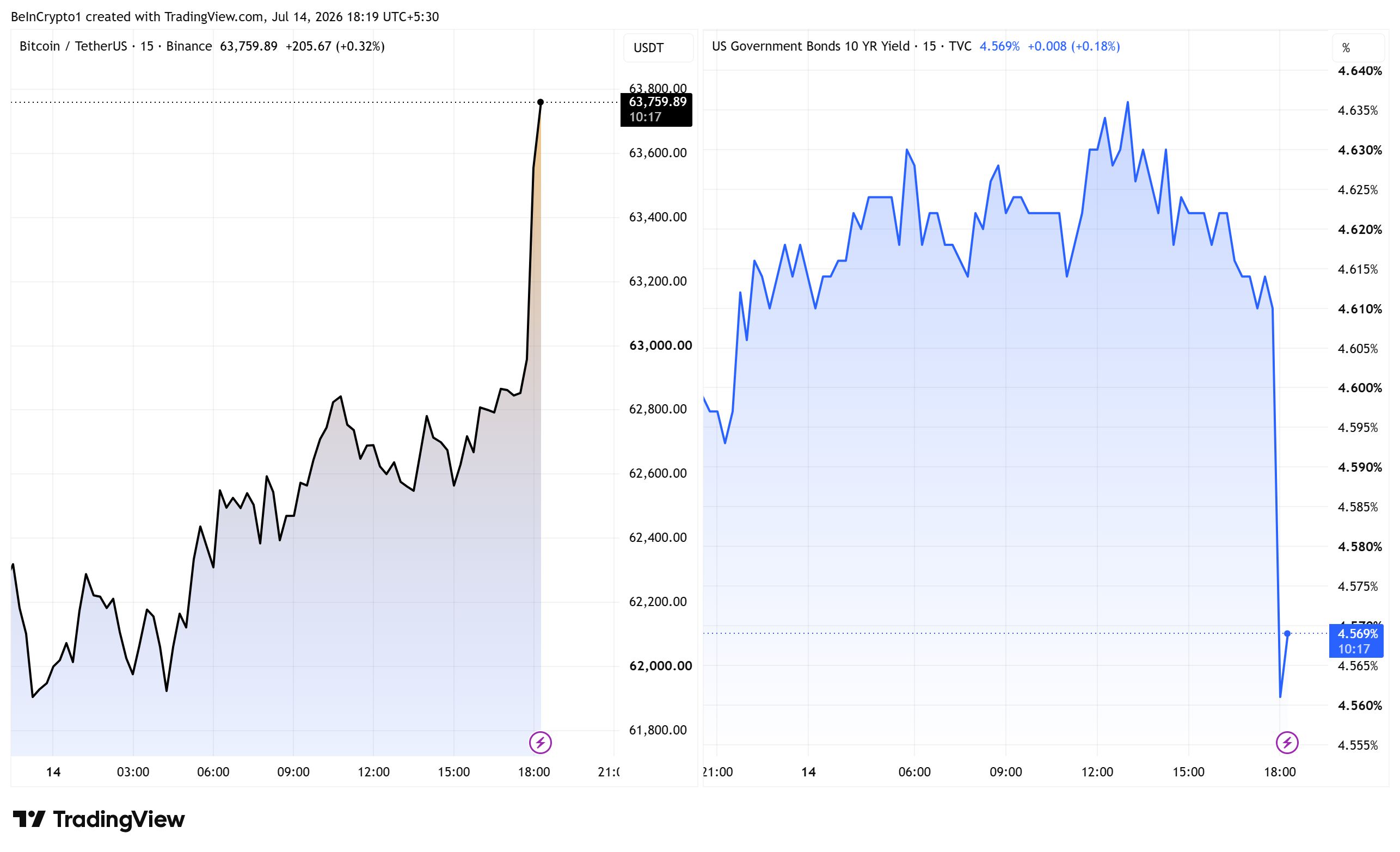Open the % unit selector on yield chart

coord(1358,48)
